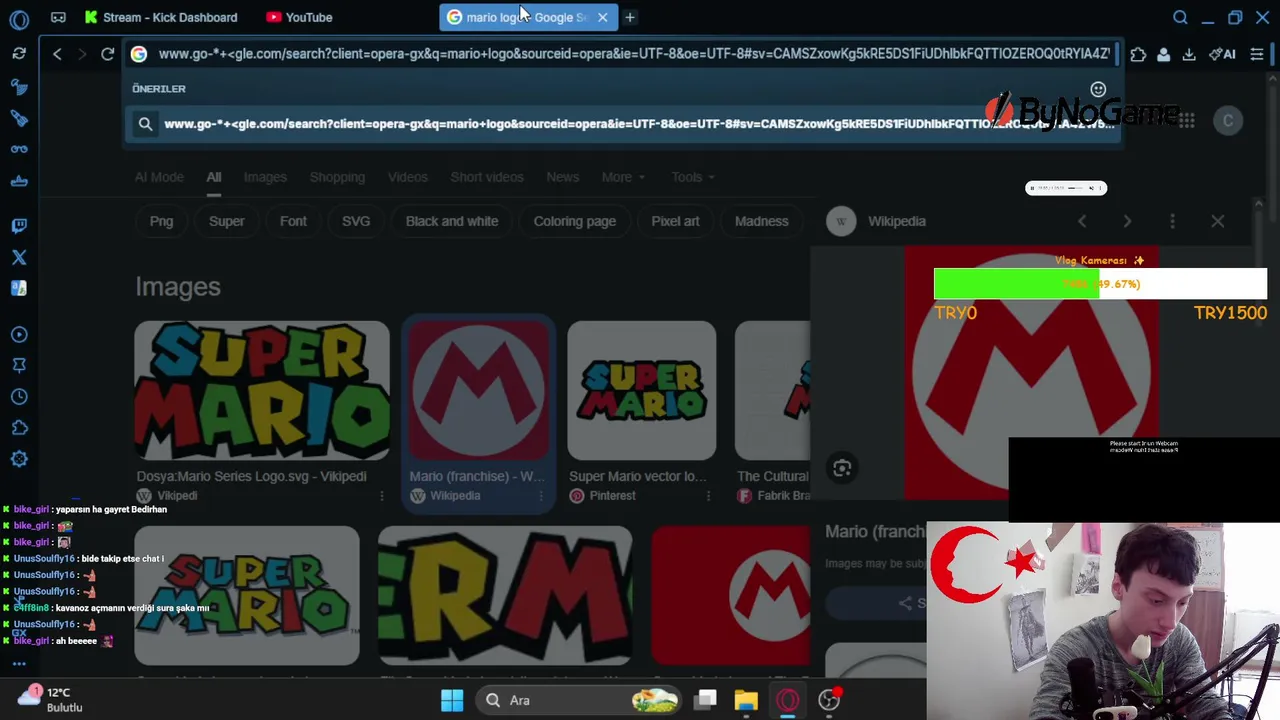Filter by Black and white chip
This screenshot has width=1280, height=720.
pos(452,221)
